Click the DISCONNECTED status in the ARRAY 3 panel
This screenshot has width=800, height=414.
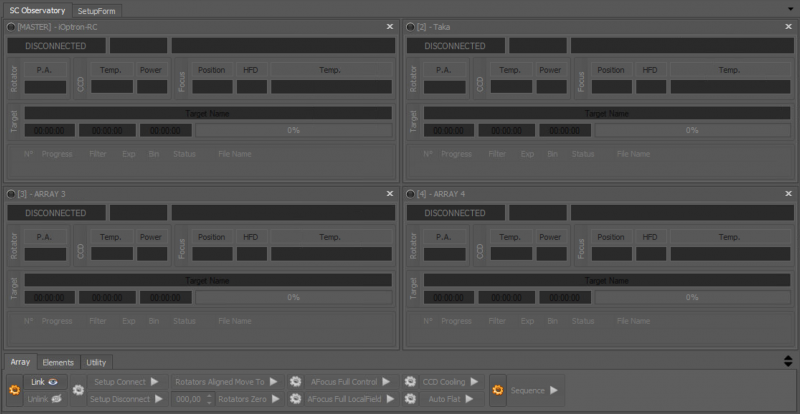[x=56, y=213]
